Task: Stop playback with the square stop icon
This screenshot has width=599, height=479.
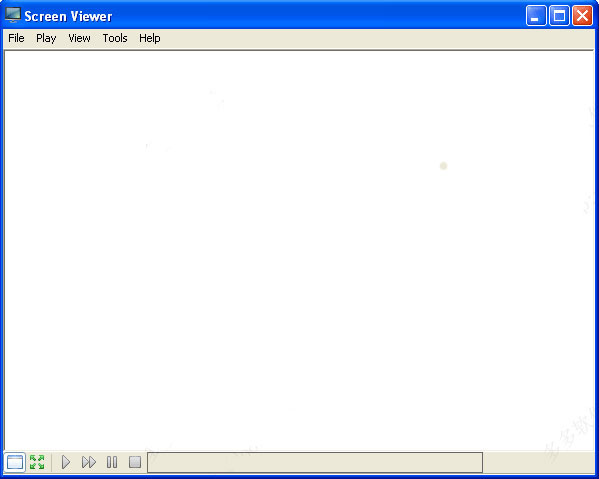Action: (x=135, y=462)
